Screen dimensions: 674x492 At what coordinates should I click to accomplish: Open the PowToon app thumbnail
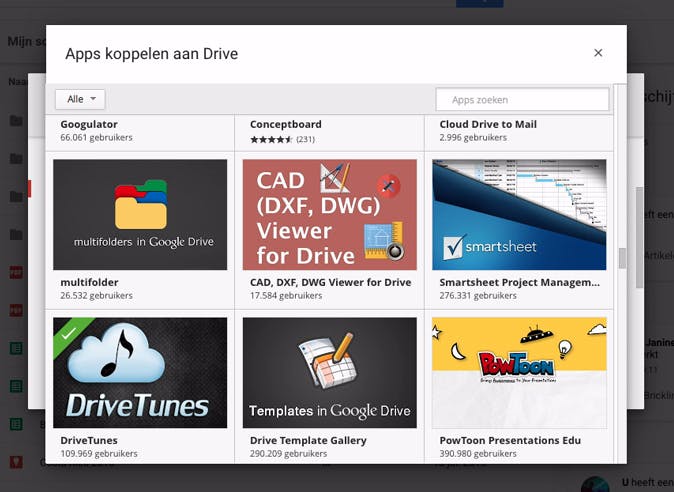click(x=519, y=373)
